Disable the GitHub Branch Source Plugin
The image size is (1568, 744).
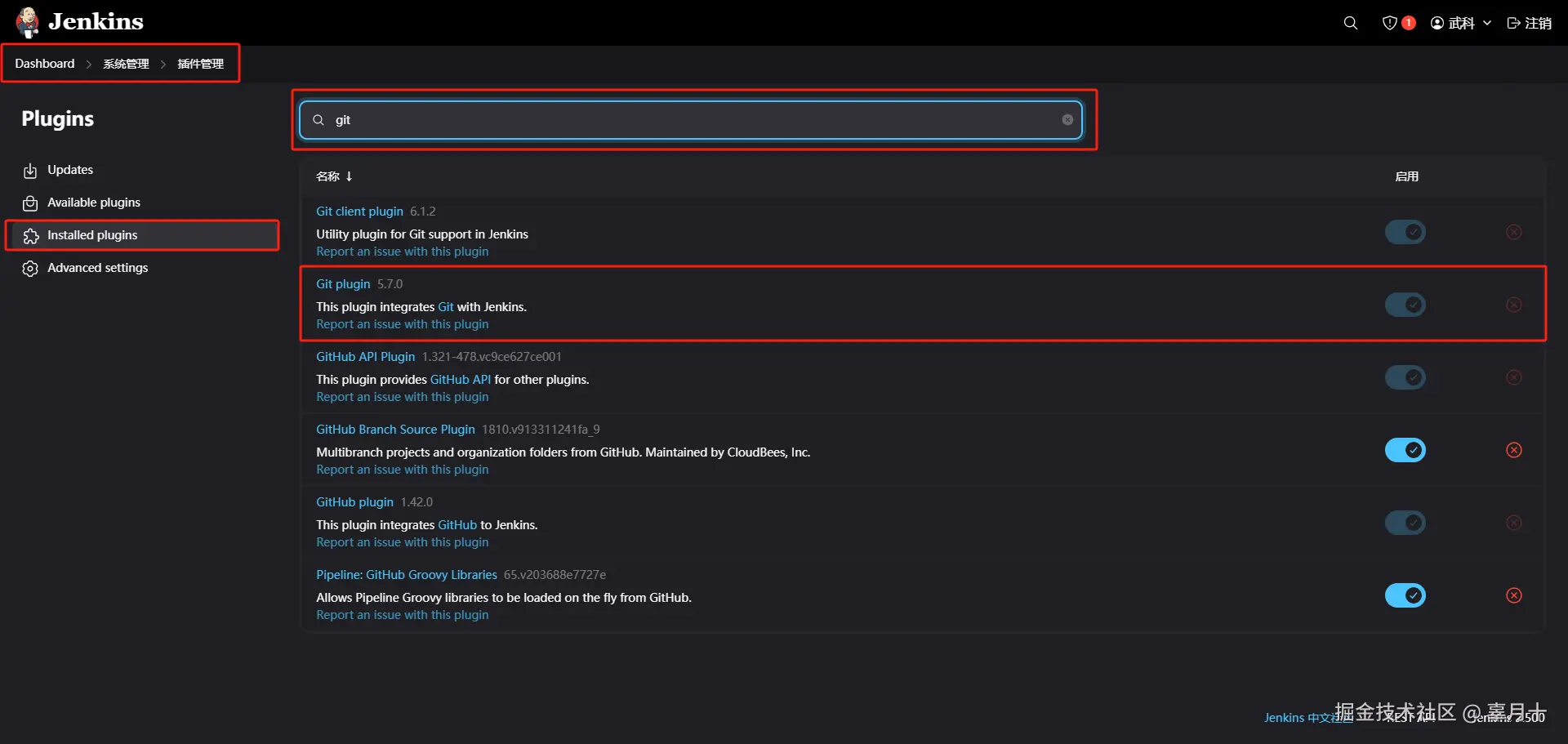click(1405, 450)
